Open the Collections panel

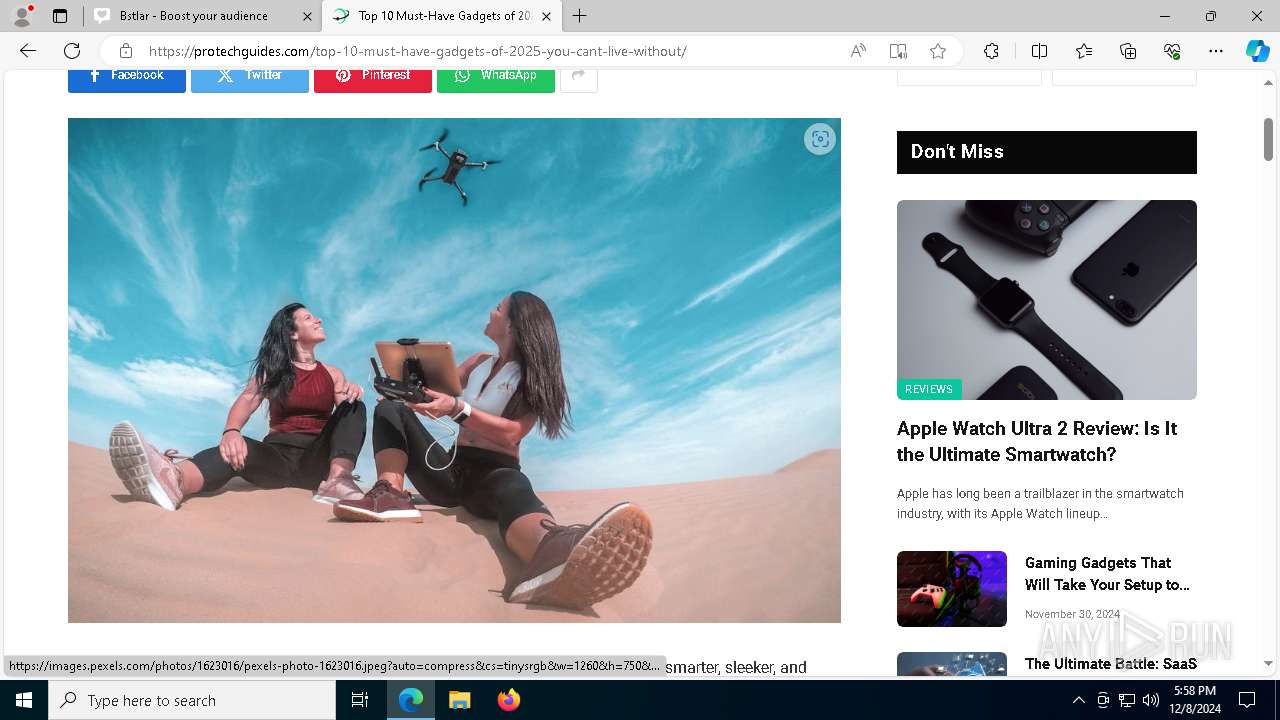coord(1128,51)
